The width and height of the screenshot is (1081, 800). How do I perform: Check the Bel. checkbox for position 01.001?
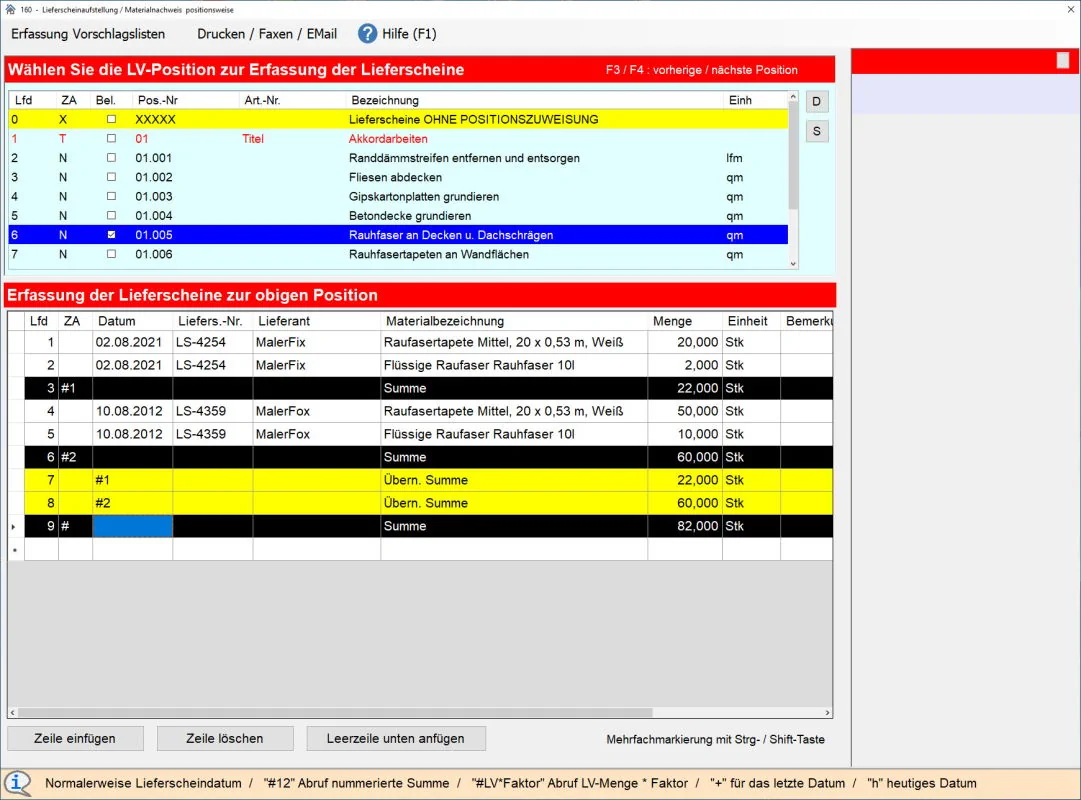(x=111, y=158)
